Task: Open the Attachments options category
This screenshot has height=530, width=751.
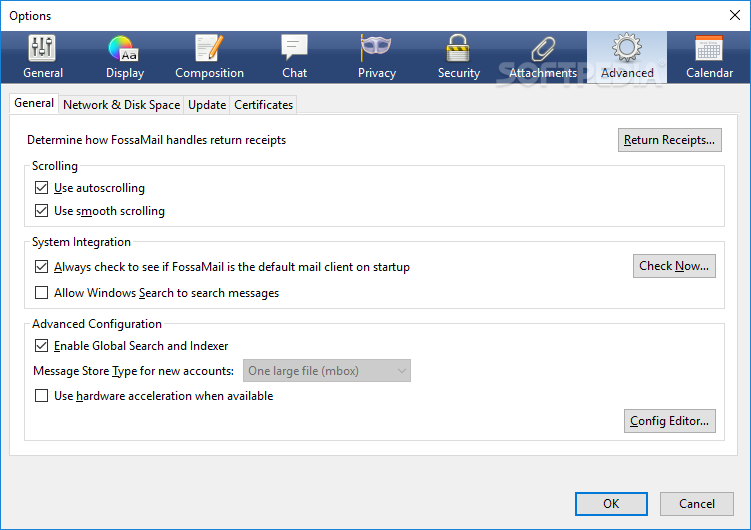Action: coord(543,57)
